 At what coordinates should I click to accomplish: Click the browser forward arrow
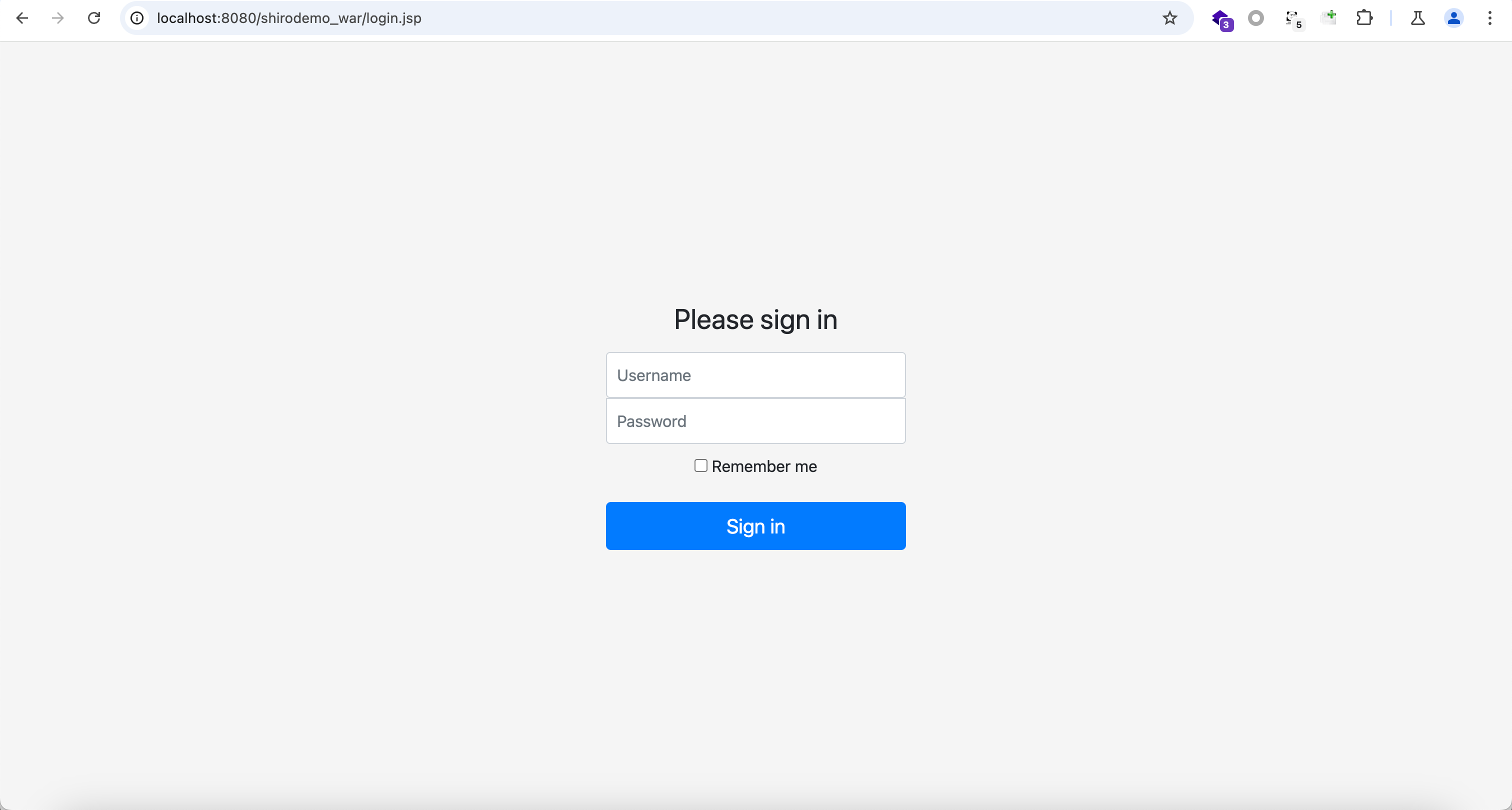pyautogui.click(x=57, y=18)
